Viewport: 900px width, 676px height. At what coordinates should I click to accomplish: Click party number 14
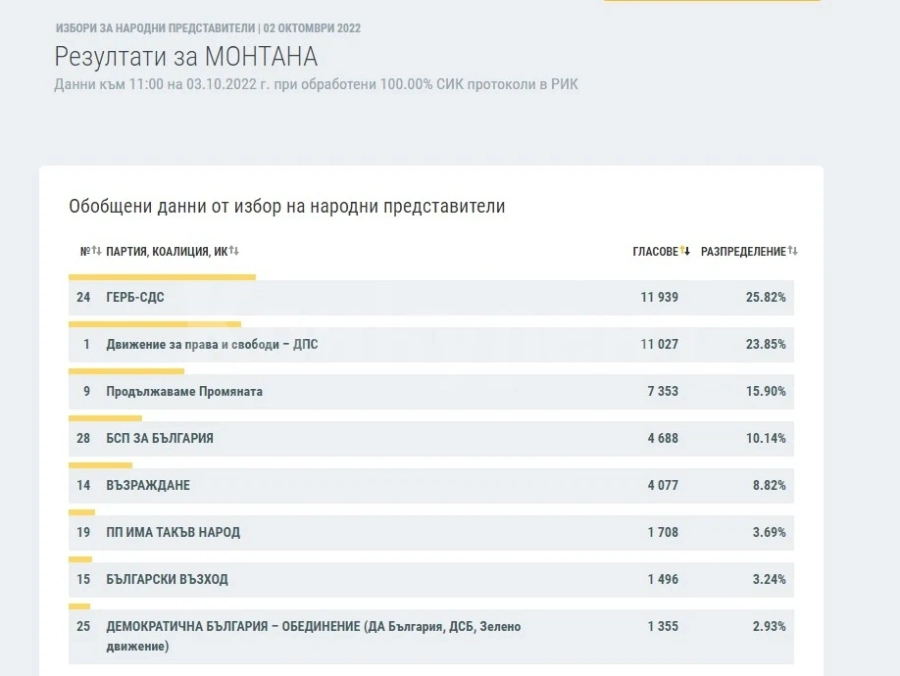click(x=83, y=485)
